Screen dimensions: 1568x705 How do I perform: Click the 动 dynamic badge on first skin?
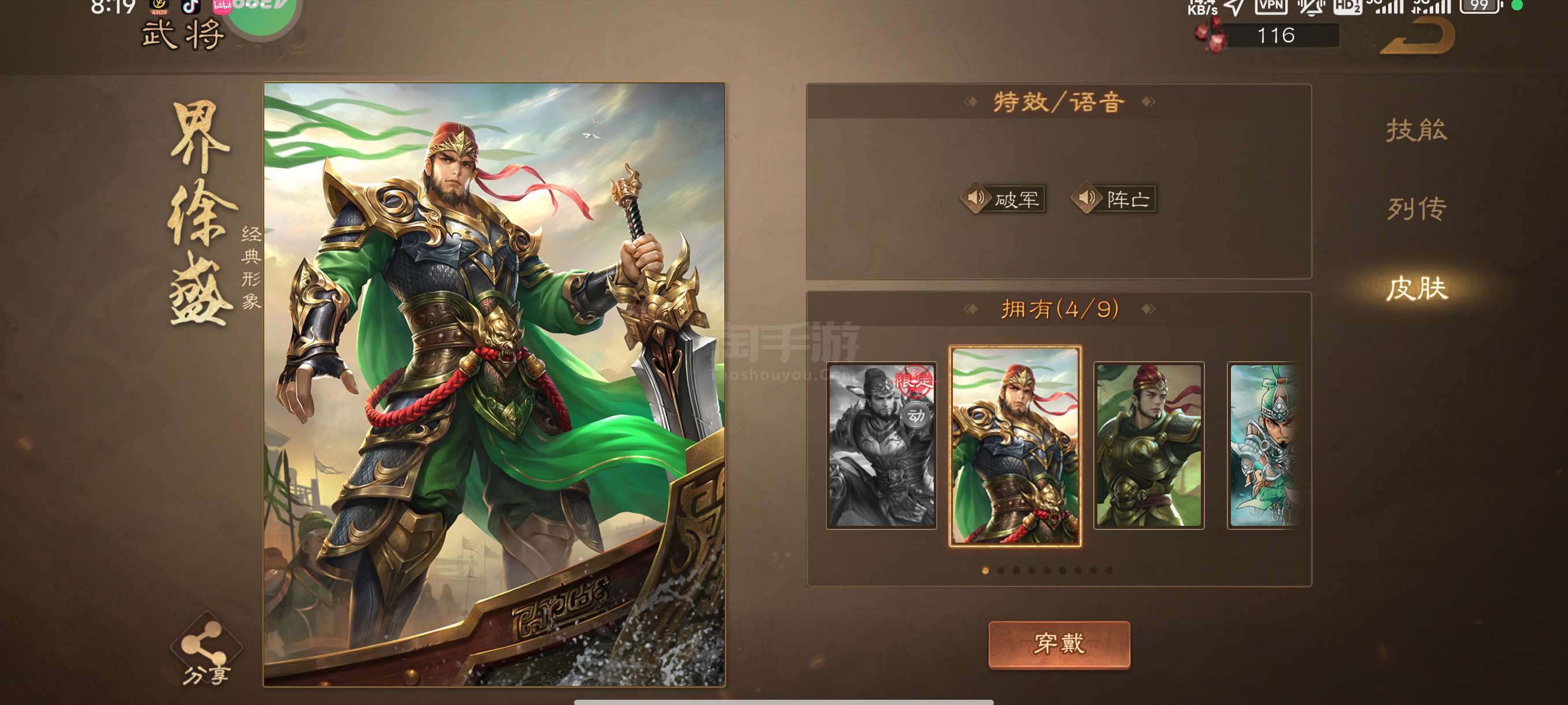tap(916, 416)
